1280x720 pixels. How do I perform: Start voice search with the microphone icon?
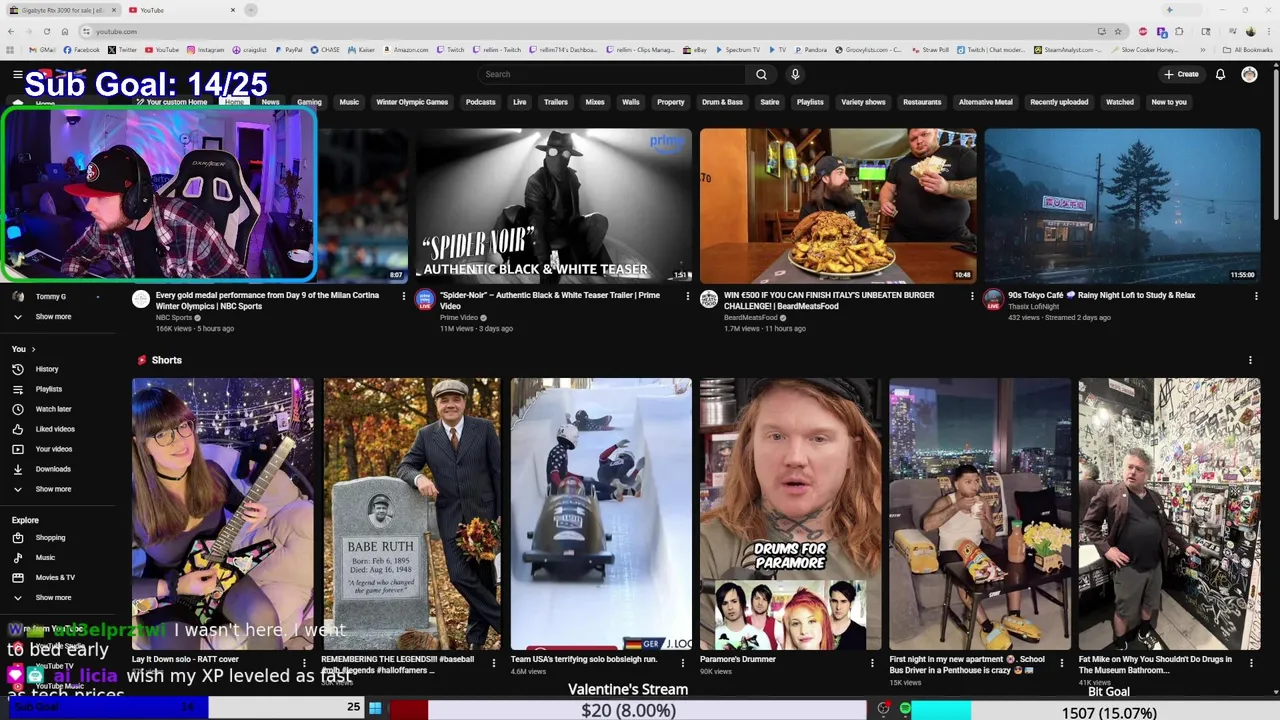795,74
